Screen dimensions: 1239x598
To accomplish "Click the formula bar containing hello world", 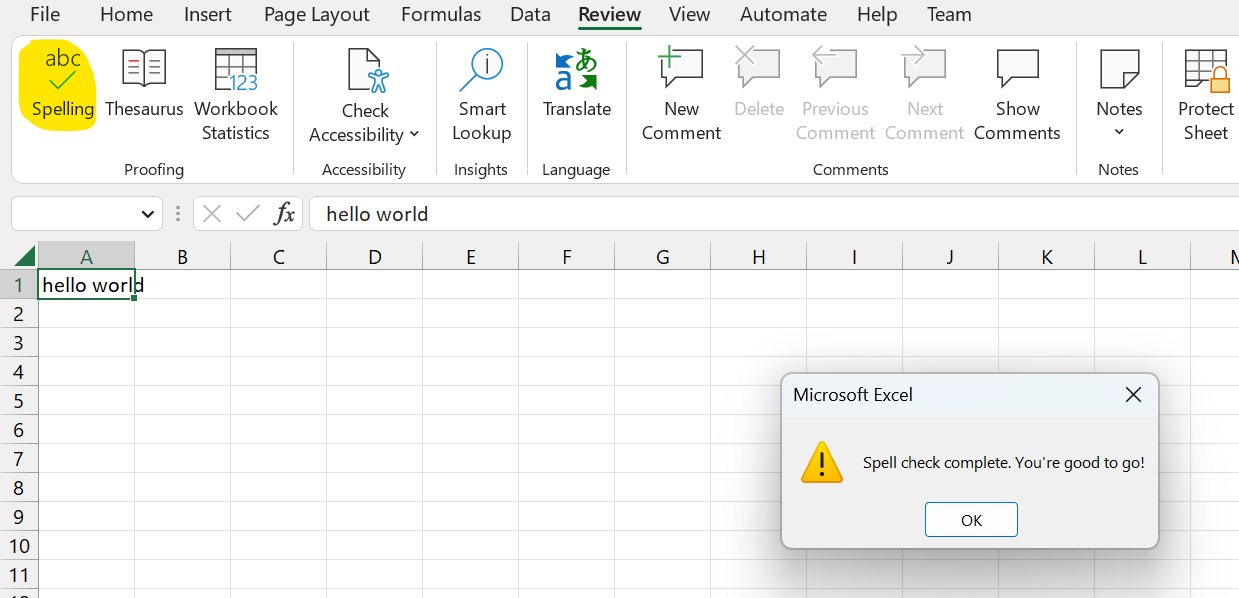I will [x=773, y=214].
